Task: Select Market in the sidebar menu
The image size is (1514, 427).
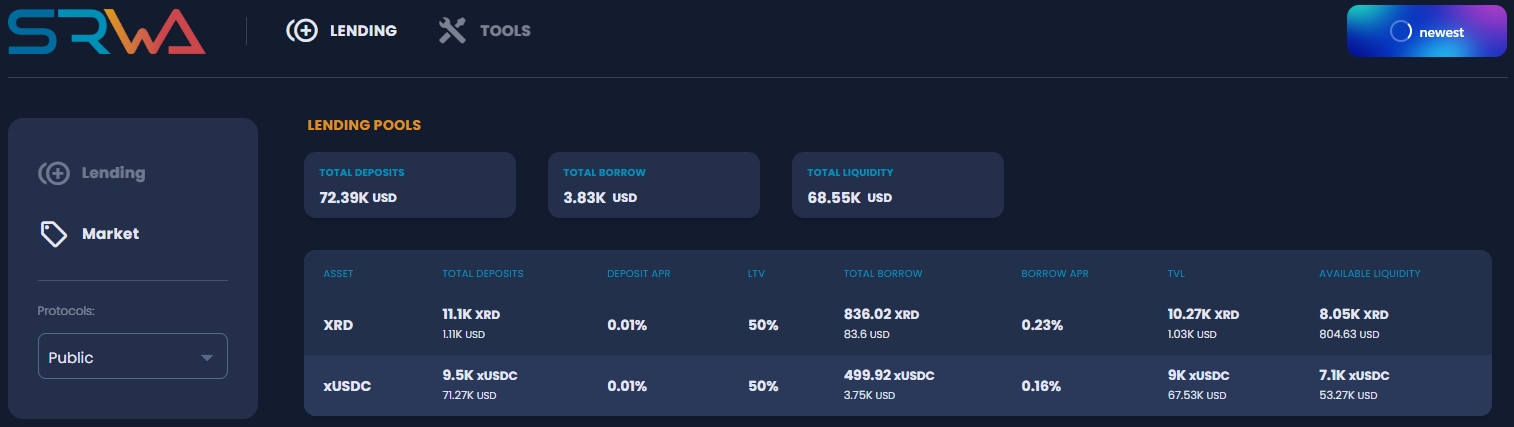Action: click(110, 234)
